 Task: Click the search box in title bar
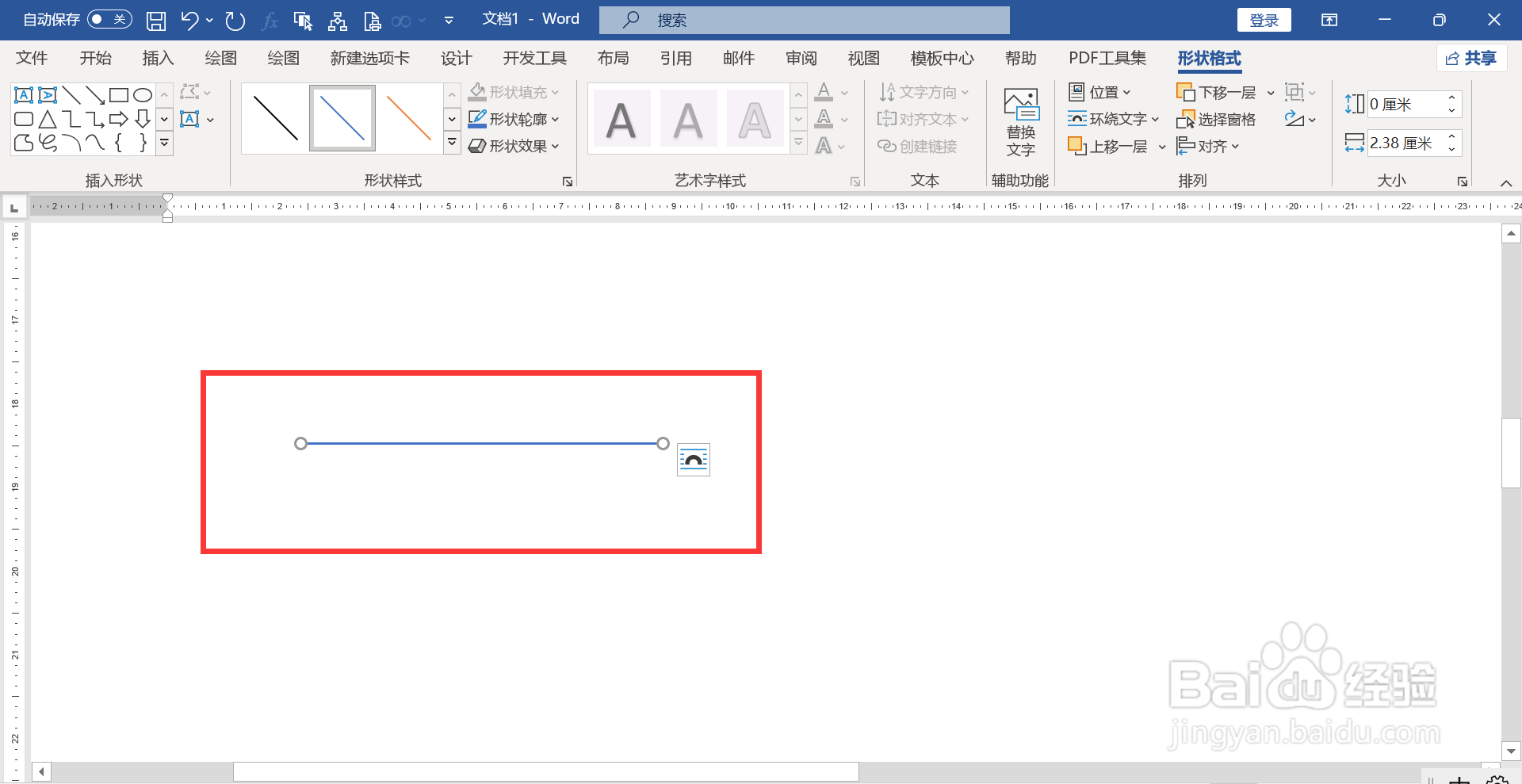(805, 20)
